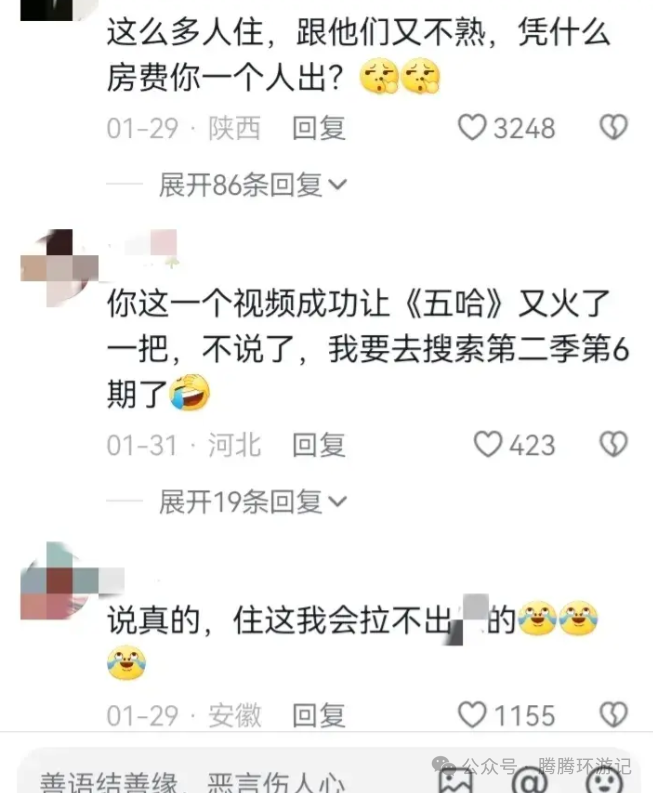Open the image picker in comment bar

tap(455, 781)
